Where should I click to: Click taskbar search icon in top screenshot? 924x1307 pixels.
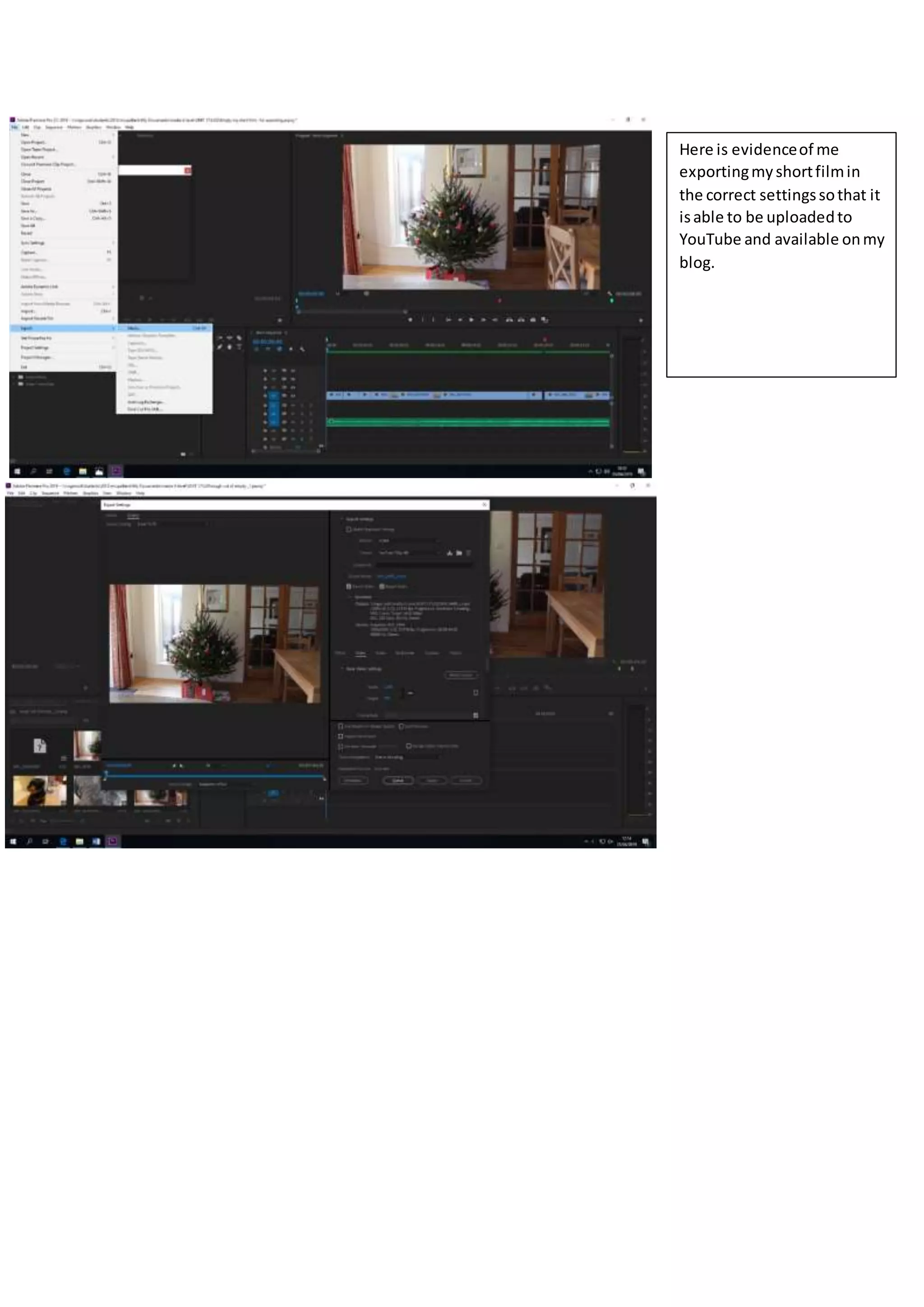(33, 471)
